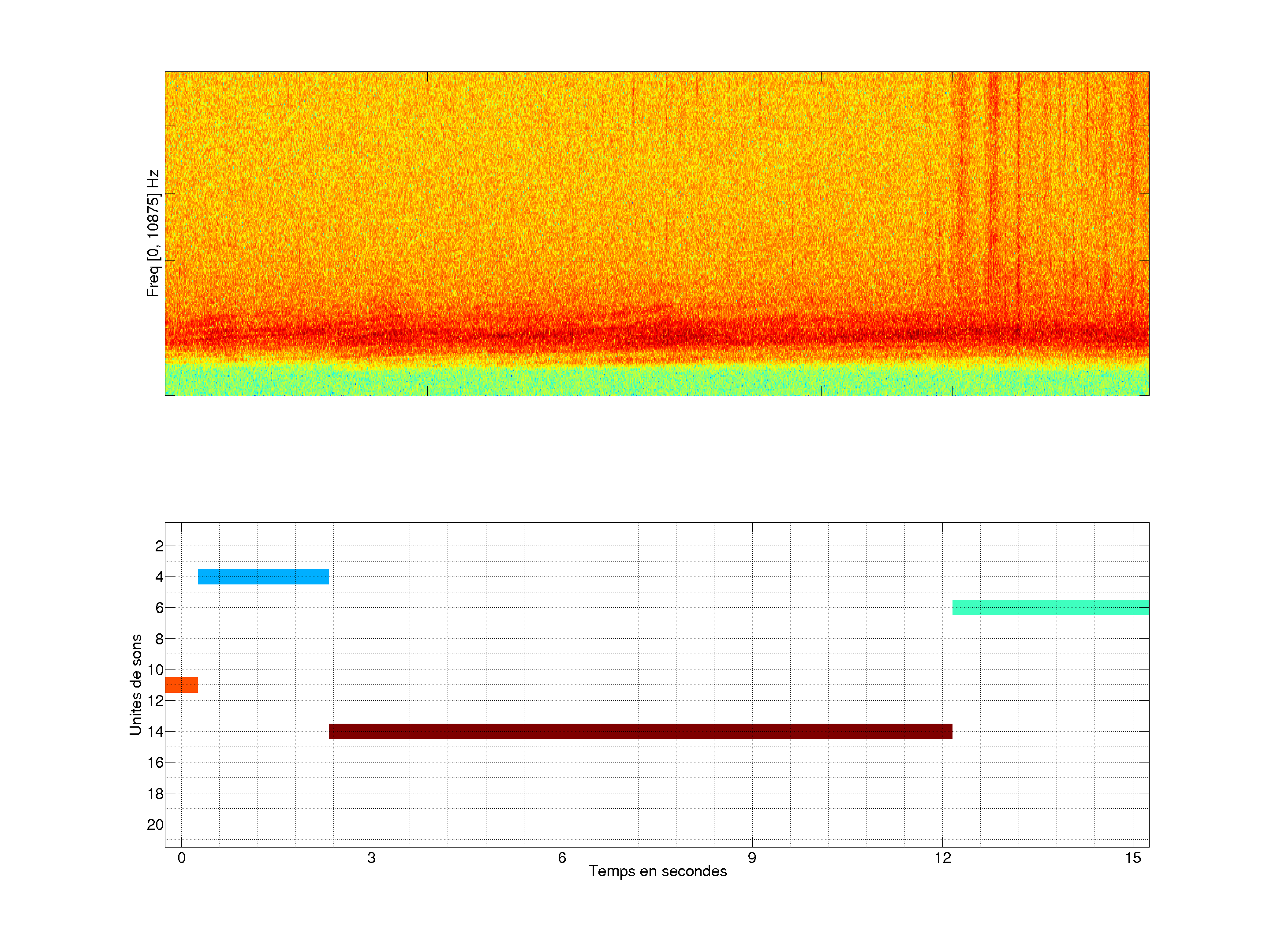1270x952 pixels.
Task: Click the x-axis tick label 12
Action: coord(942,858)
